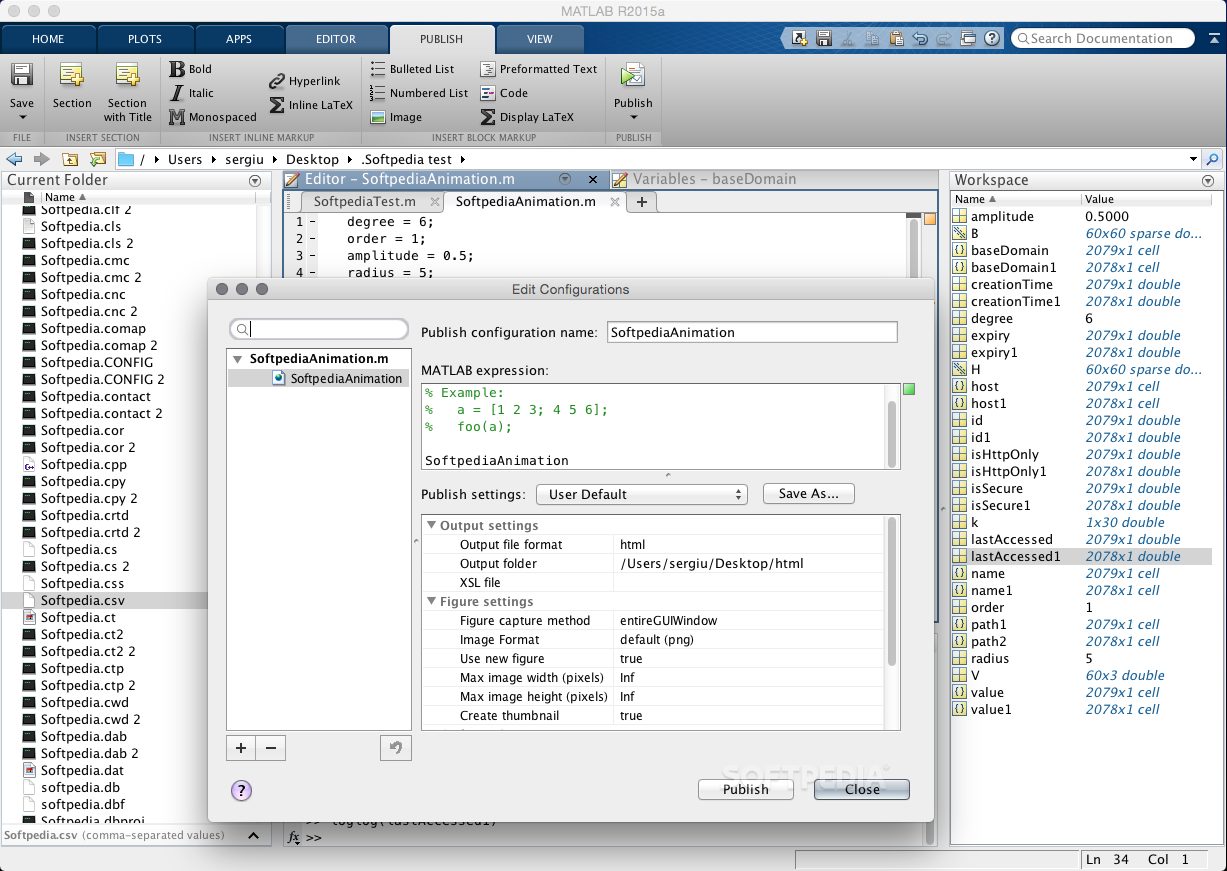Open the Save dropdown arrow in the ribbon
The width and height of the screenshot is (1227, 871).
coord(22,118)
